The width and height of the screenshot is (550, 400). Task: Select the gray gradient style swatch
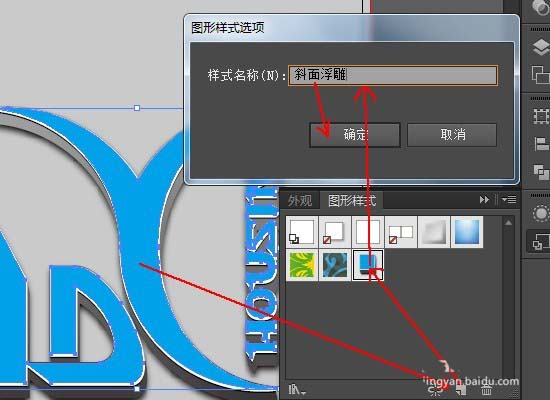tap(434, 232)
